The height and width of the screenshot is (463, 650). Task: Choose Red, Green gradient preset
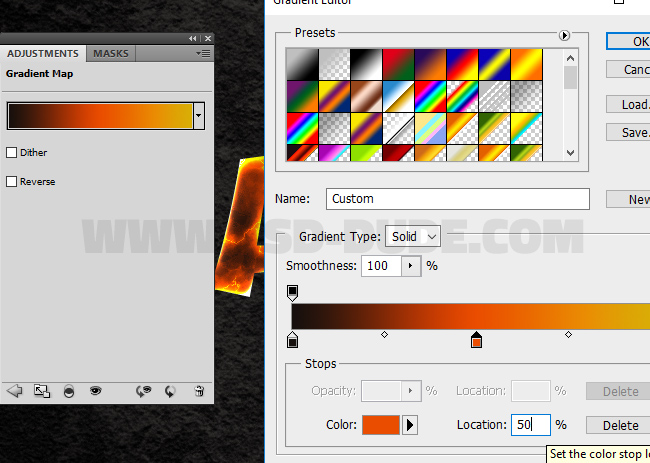(x=398, y=64)
